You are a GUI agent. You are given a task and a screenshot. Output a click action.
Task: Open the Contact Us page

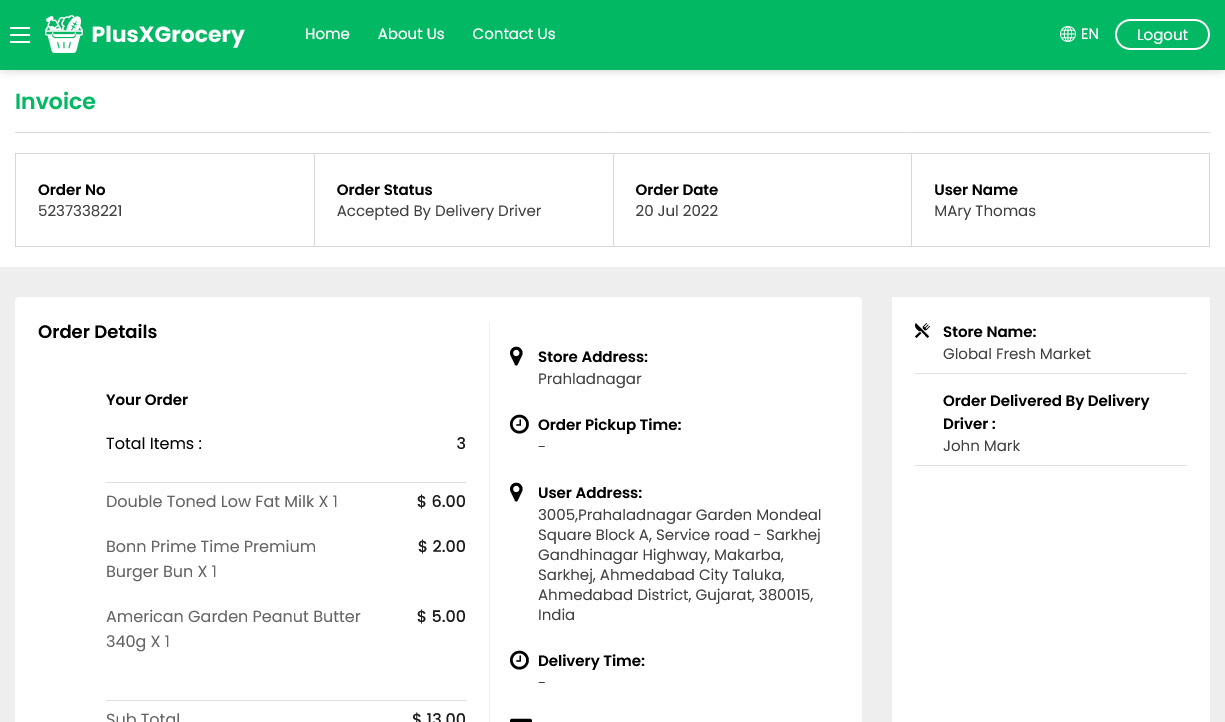[514, 34]
